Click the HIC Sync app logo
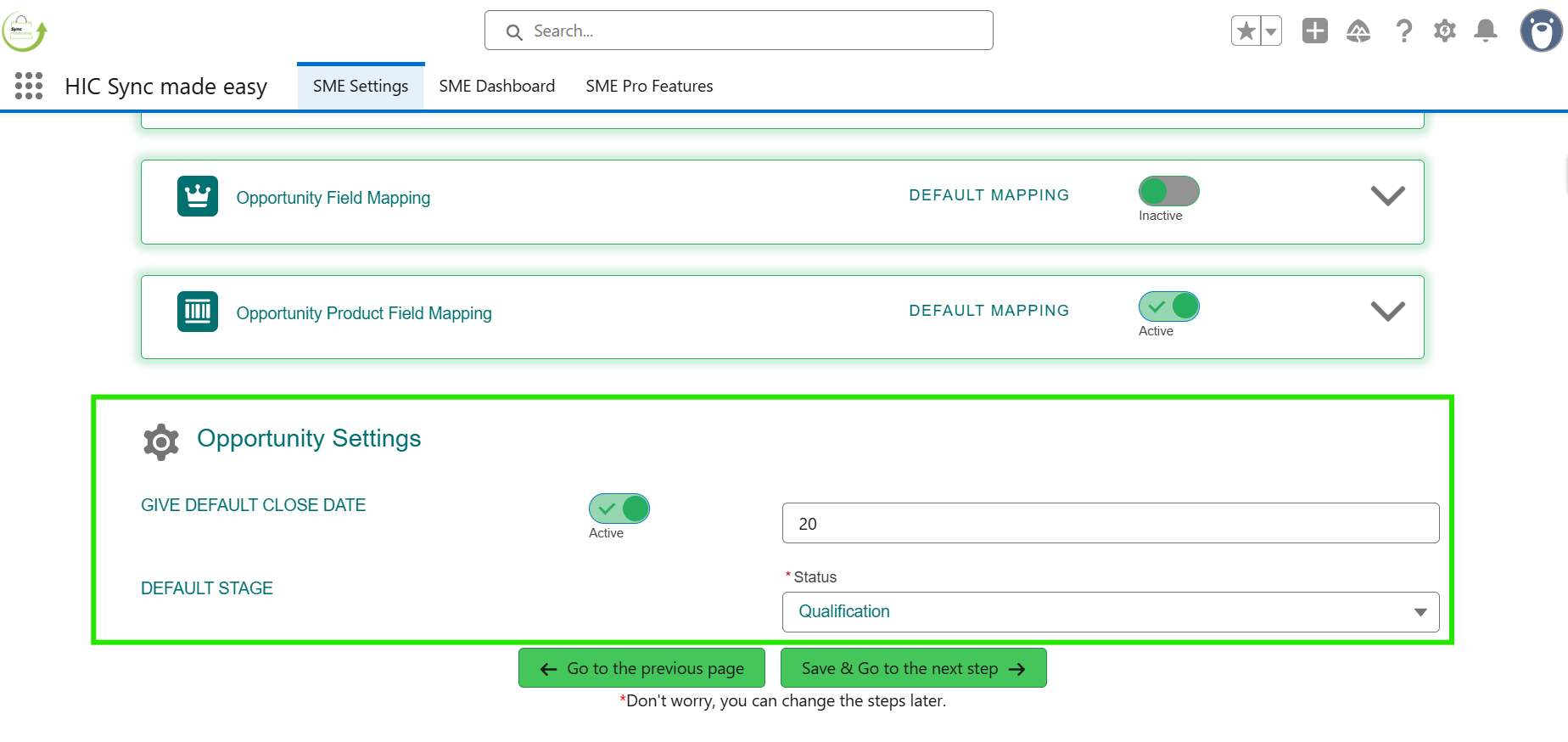The image size is (1568, 742). pyautogui.click(x=24, y=32)
